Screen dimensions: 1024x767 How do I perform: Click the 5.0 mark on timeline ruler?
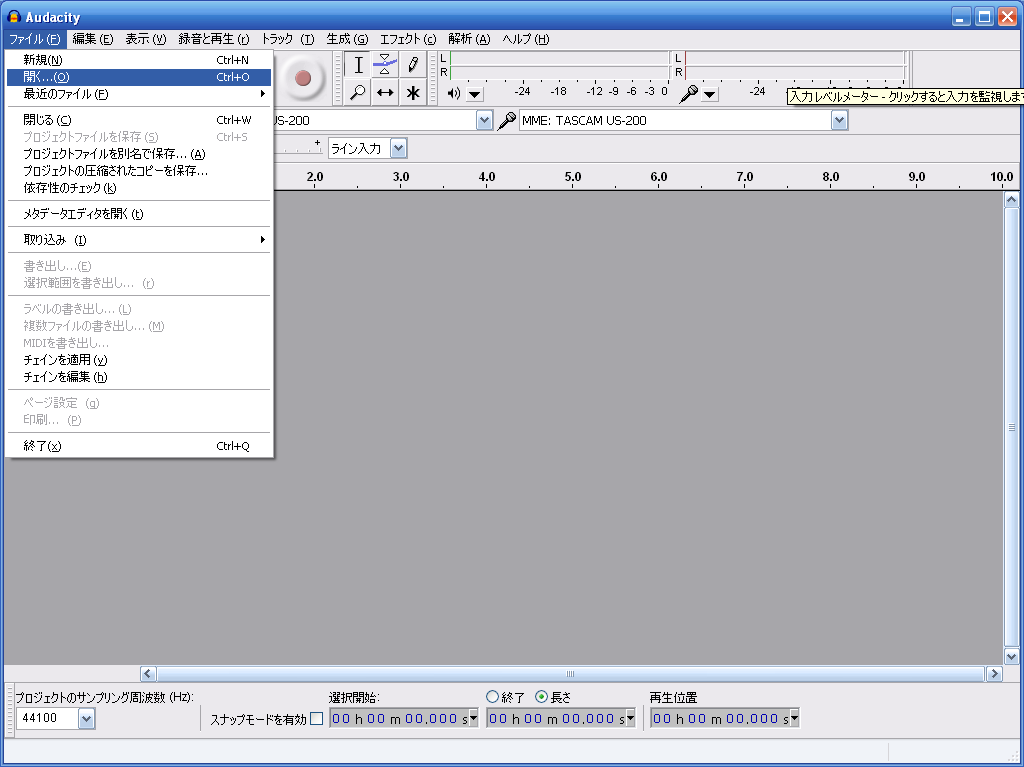click(573, 177)
